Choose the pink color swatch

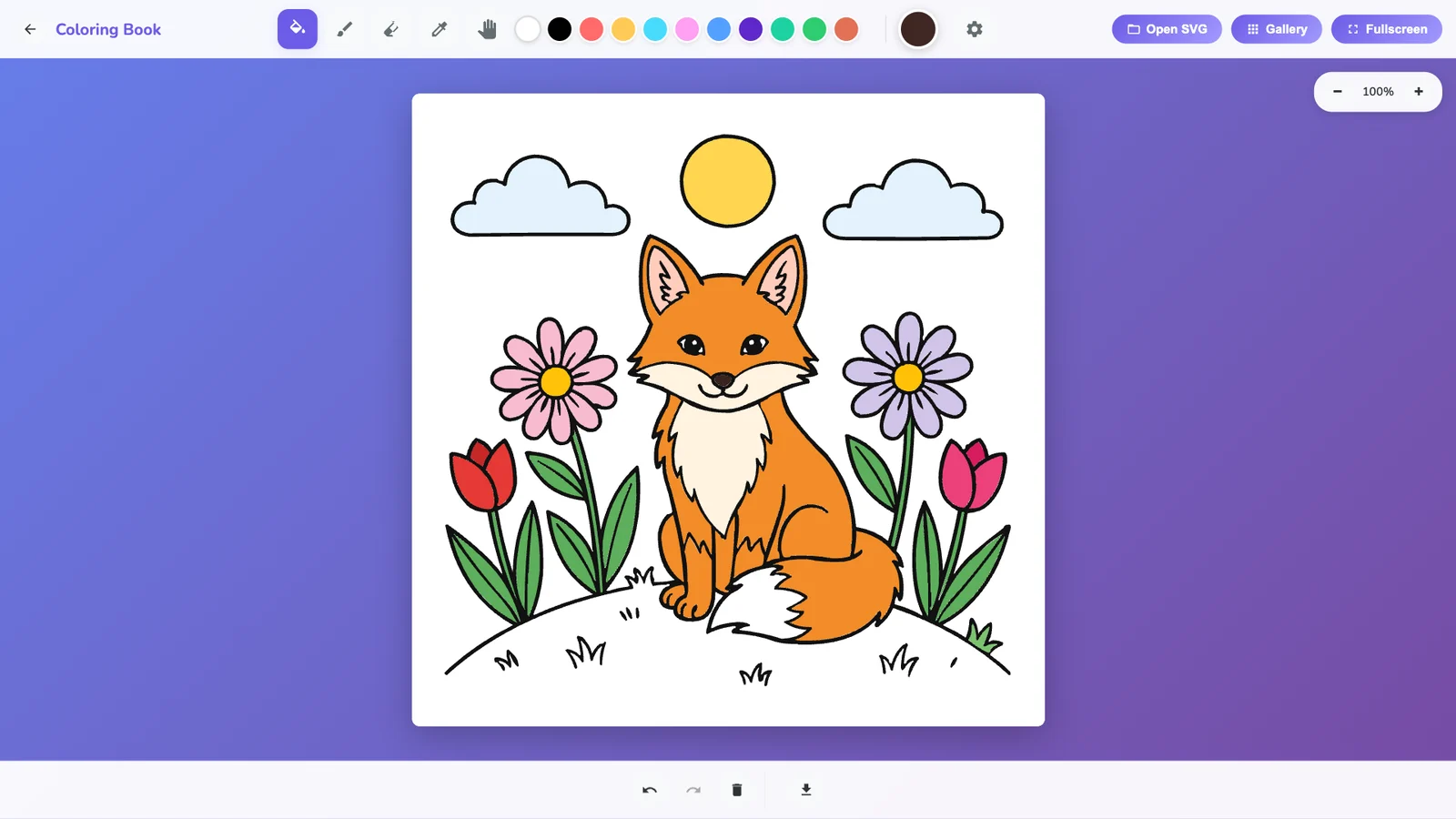[687, 29]
